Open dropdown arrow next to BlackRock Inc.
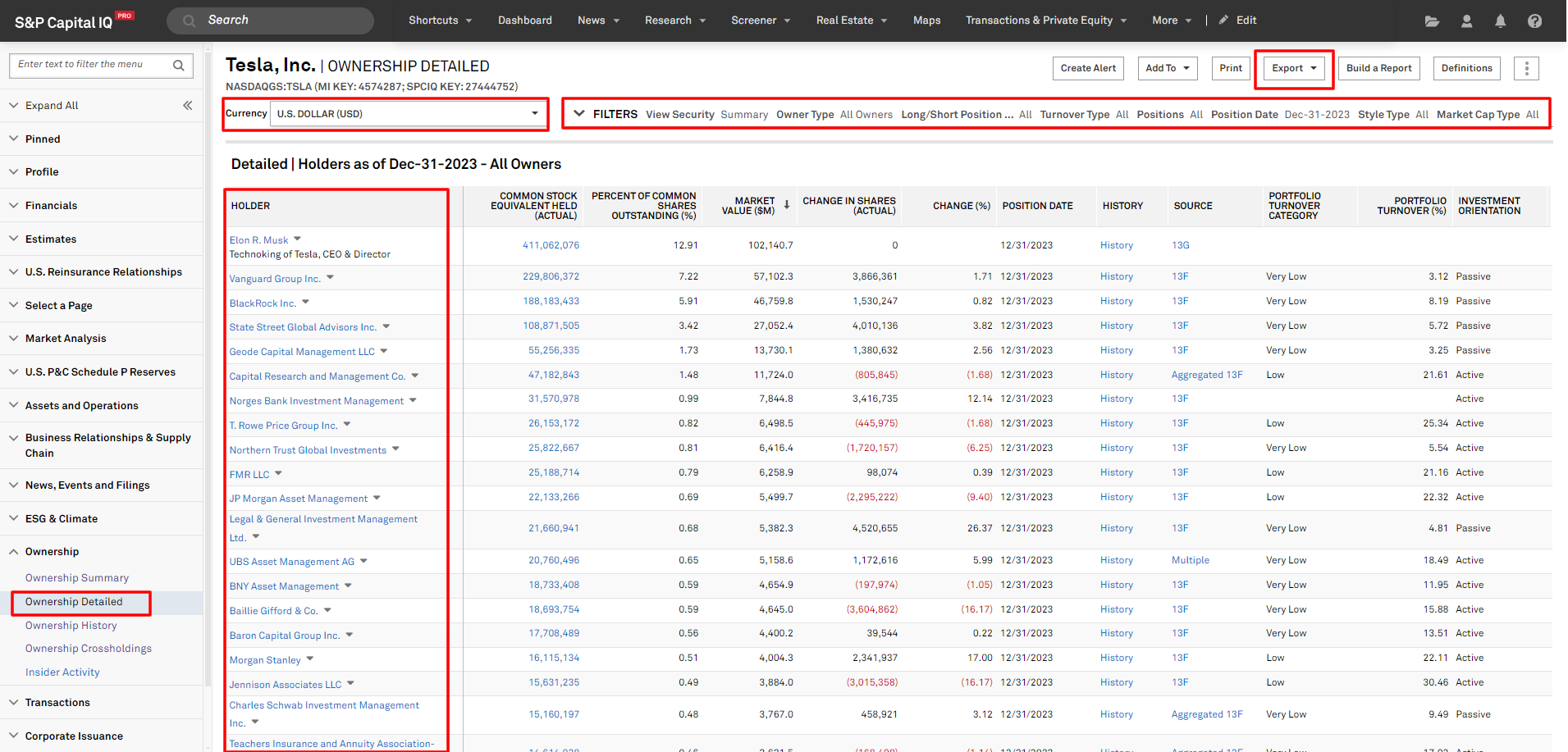The height and width of the screenshot is (752, 1568). pos(305,302)
